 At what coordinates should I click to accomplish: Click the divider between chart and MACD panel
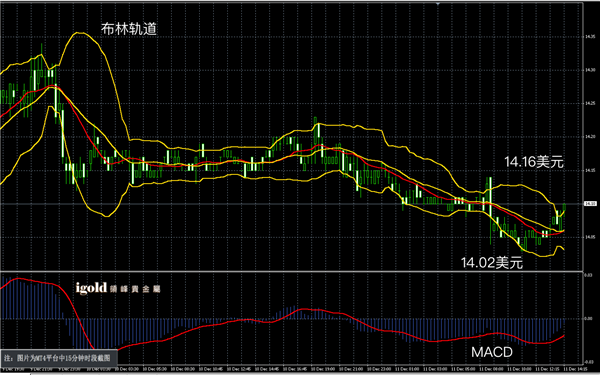291,271
